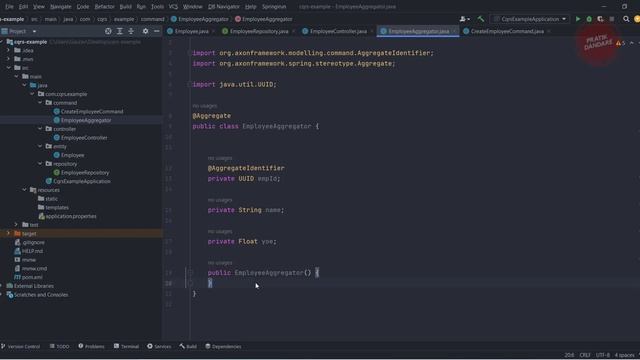Hide the Project panel with minus icon

(157, 31)
